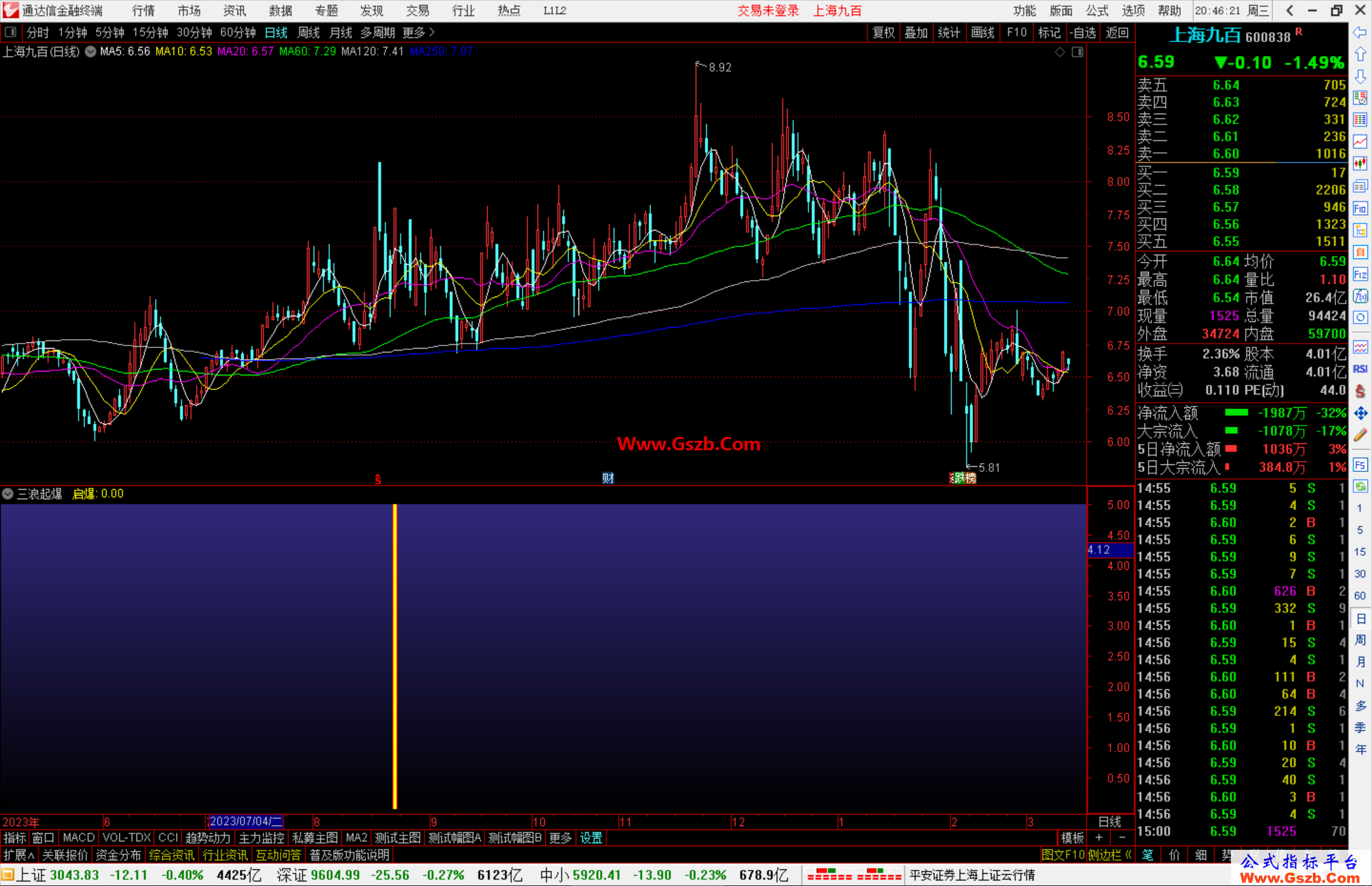This screenshot has width=1372, height=886.
Task: Toggle the round button beside 上海九百(日线)
Action: tap(90, 51)
